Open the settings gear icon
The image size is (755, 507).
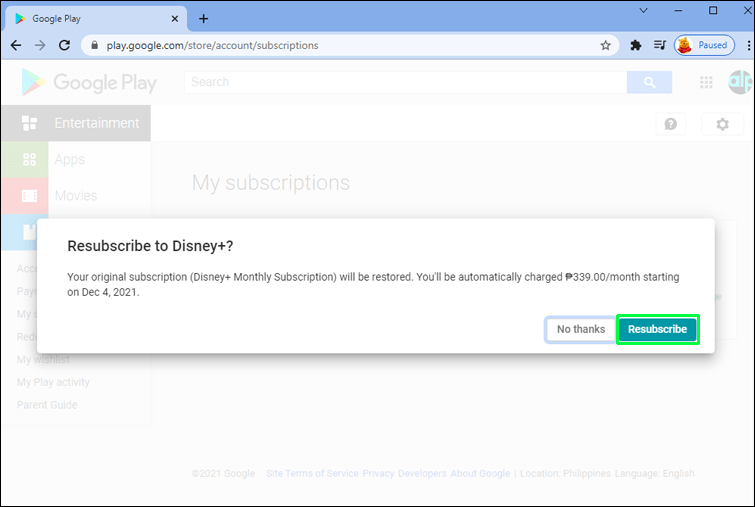point(722,124)
